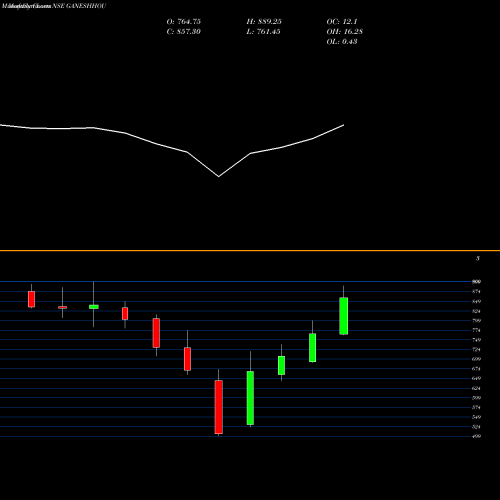Click the tallest red candlestick body

[x=219, y=407]
